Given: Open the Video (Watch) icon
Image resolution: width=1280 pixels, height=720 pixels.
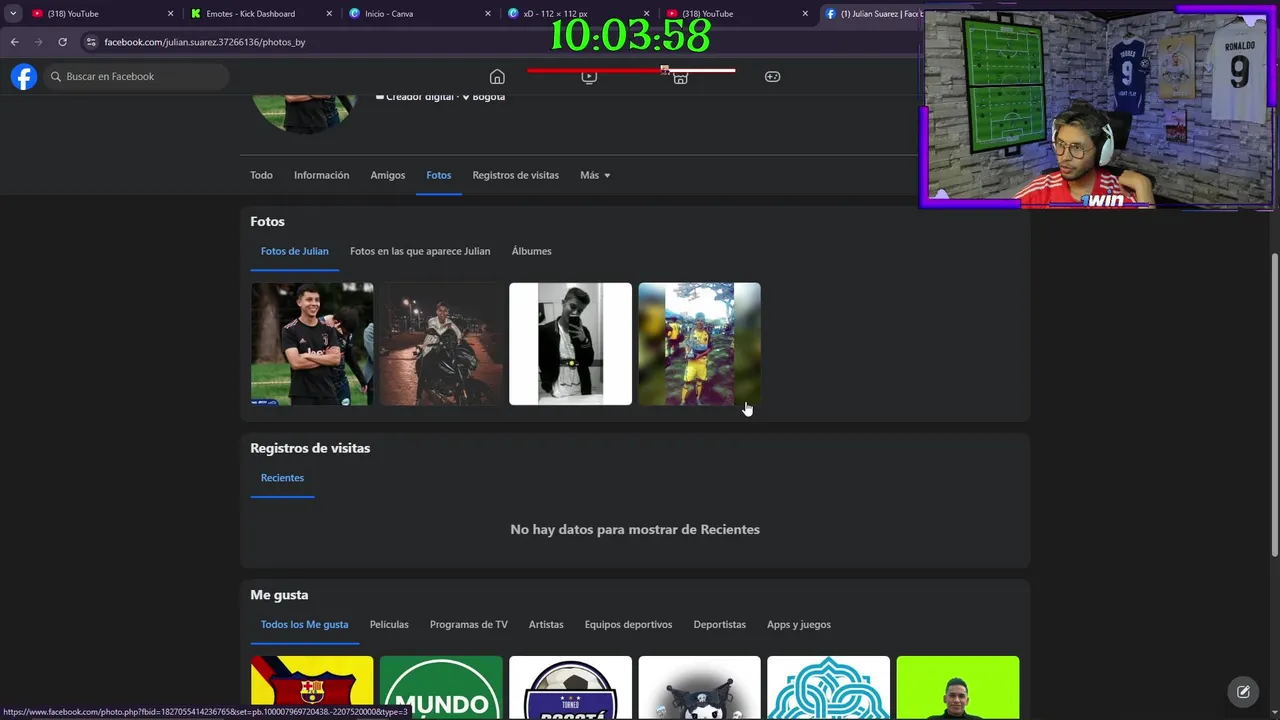Looking at the screenshot, I should pyautogui.click(x=589, y=77).
